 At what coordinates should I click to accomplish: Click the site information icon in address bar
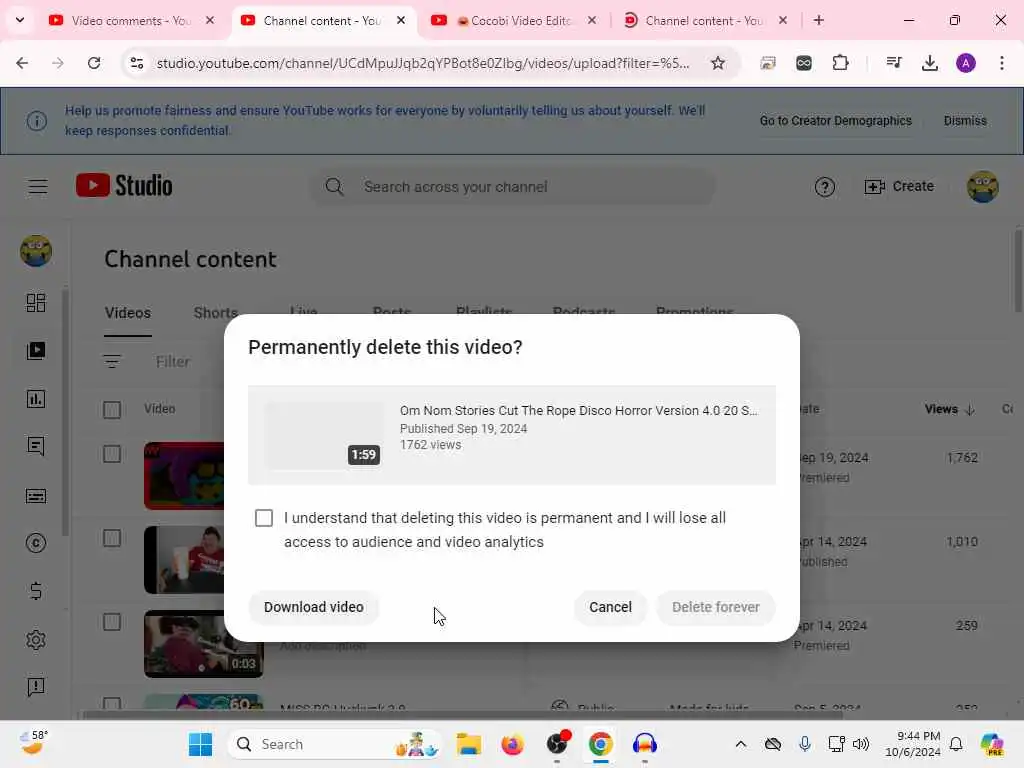pyautogui.click(x=137, y=63)
